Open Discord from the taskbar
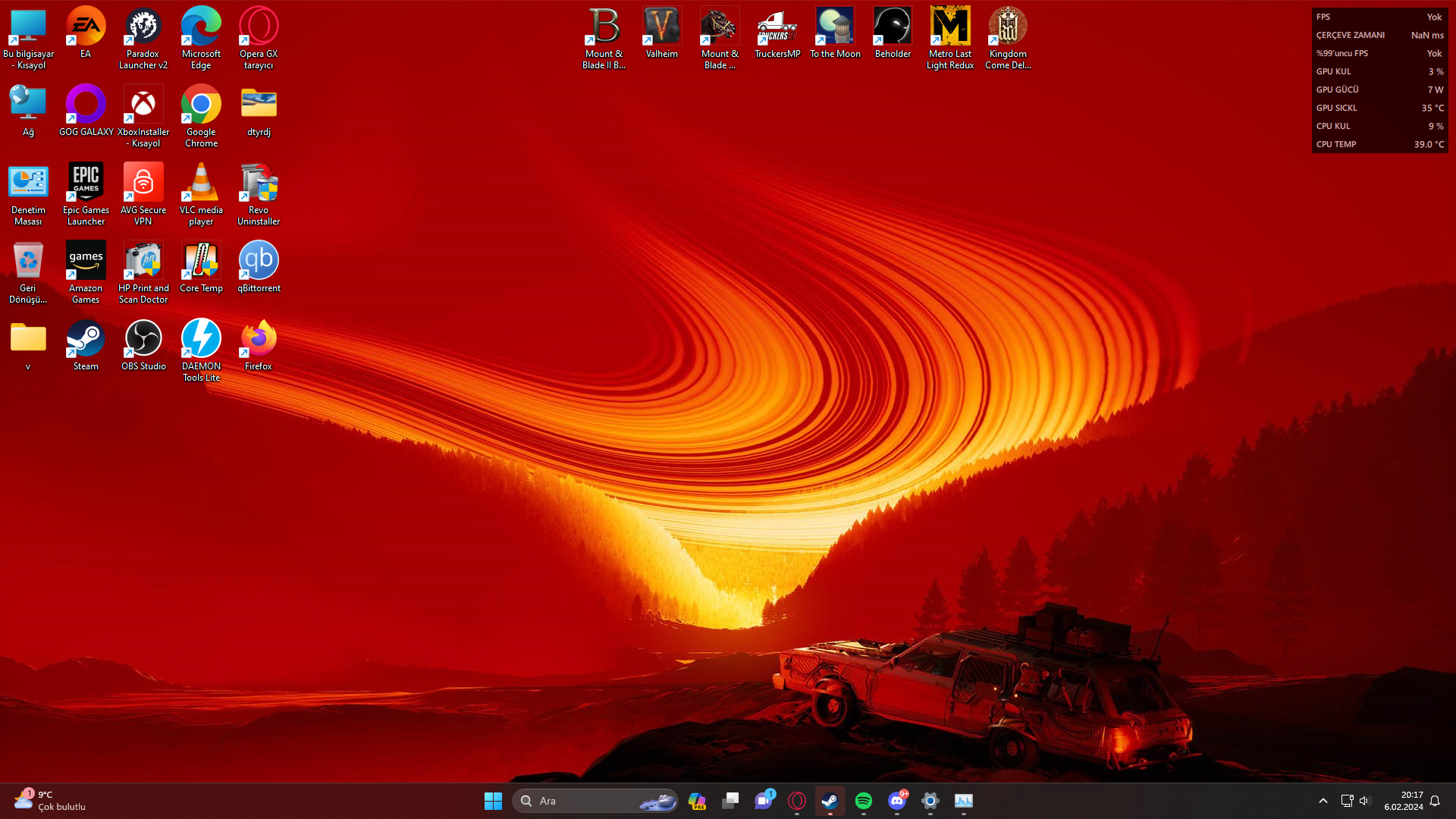1456x819 pixels. [896, 801]
